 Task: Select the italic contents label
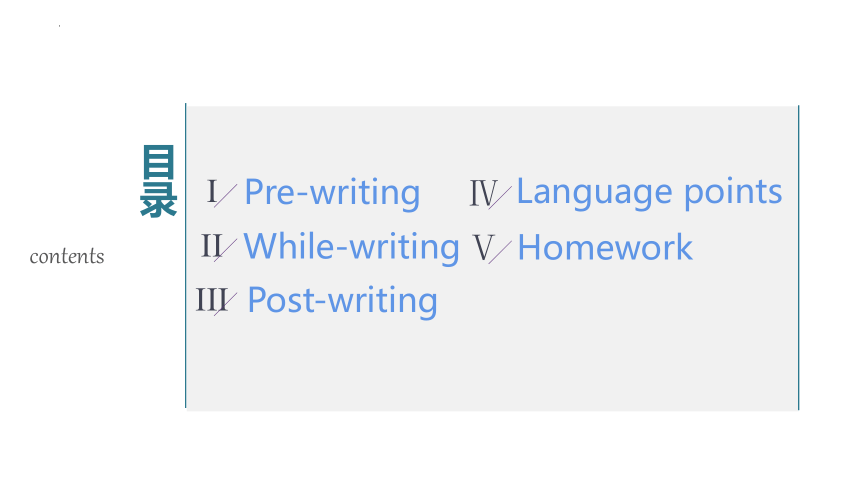(x=67, y=256)
